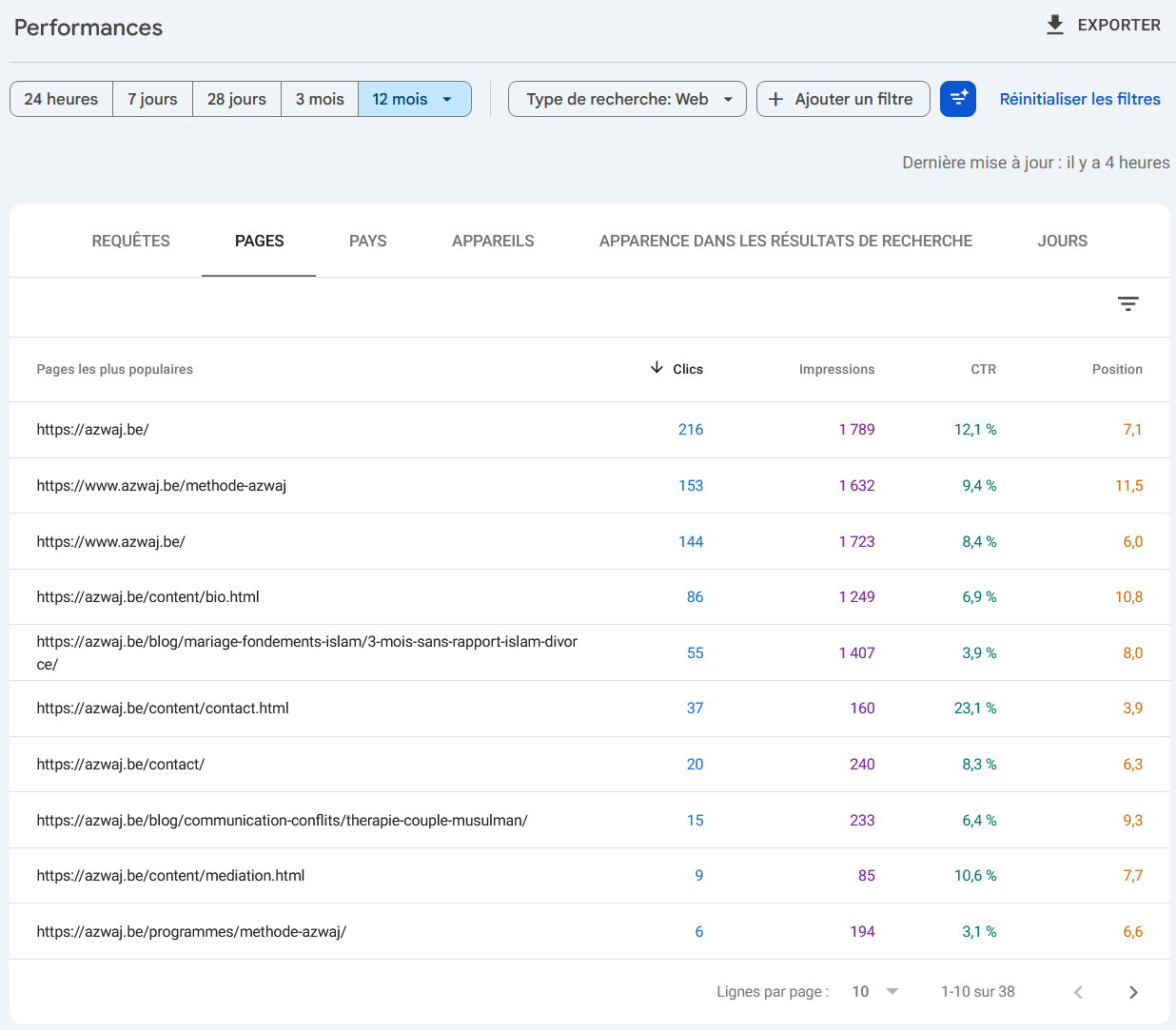
Task: Open the table filter rows icon
Action: coord(1127,304)
